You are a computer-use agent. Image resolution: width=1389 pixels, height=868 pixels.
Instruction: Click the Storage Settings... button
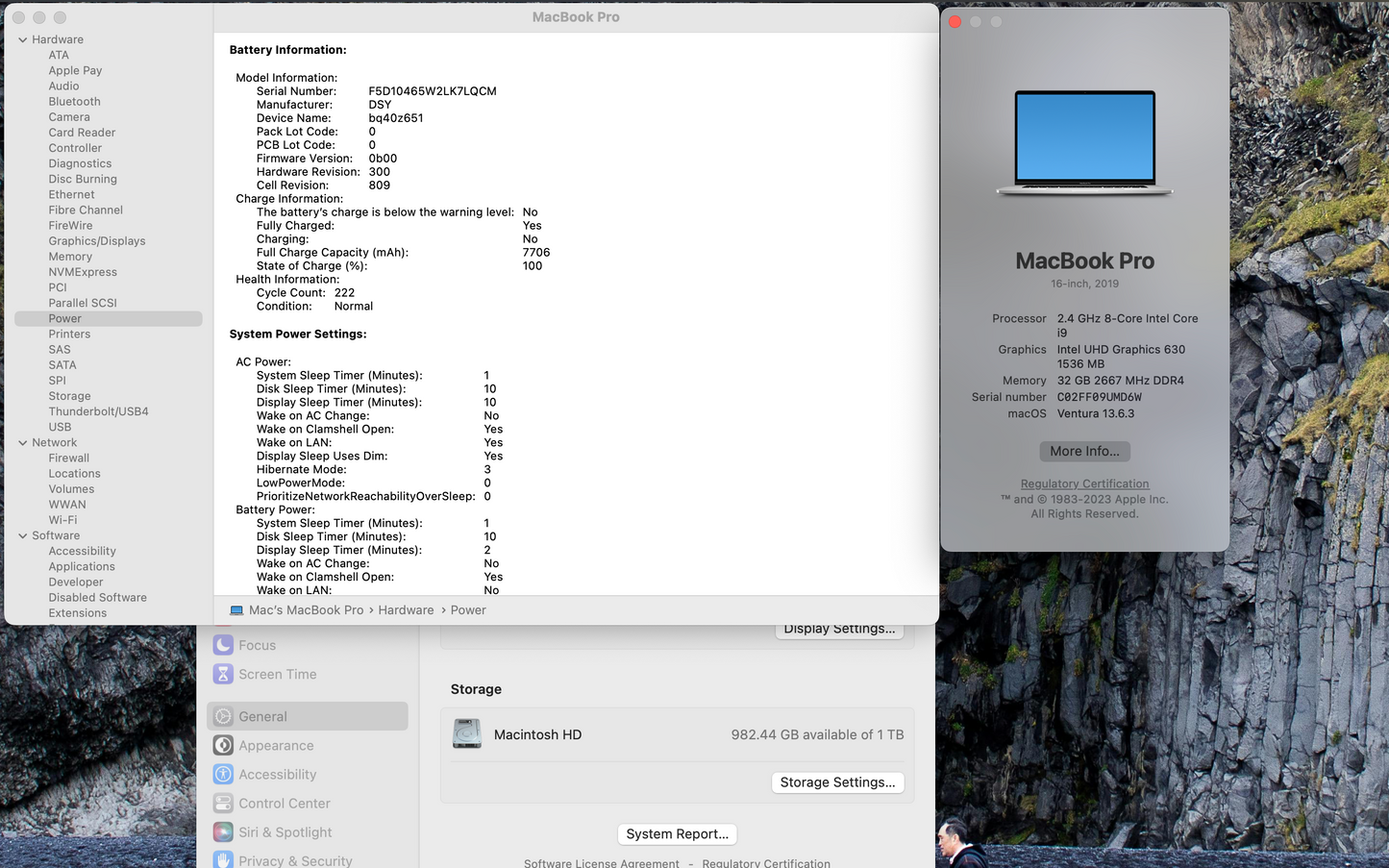[x=837, y=782]
